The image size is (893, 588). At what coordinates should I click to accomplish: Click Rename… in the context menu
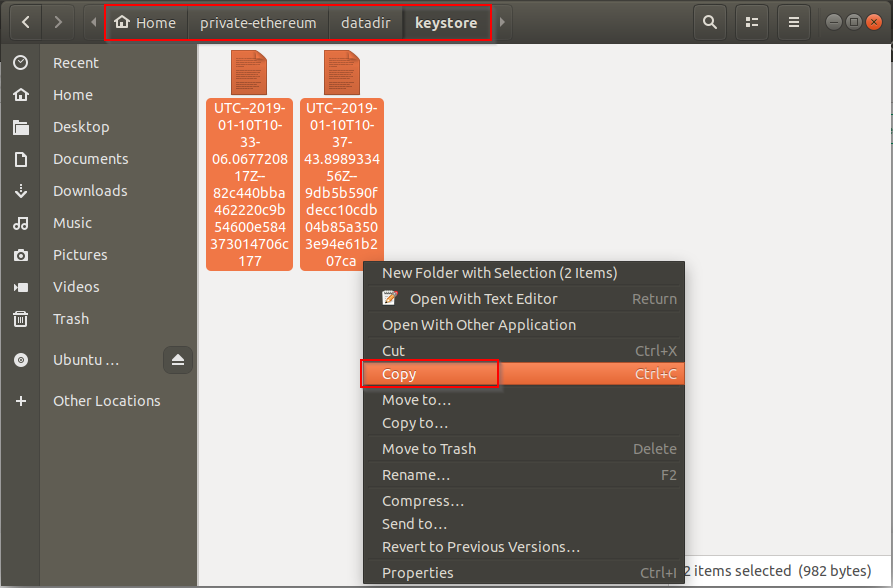point(416,475)
